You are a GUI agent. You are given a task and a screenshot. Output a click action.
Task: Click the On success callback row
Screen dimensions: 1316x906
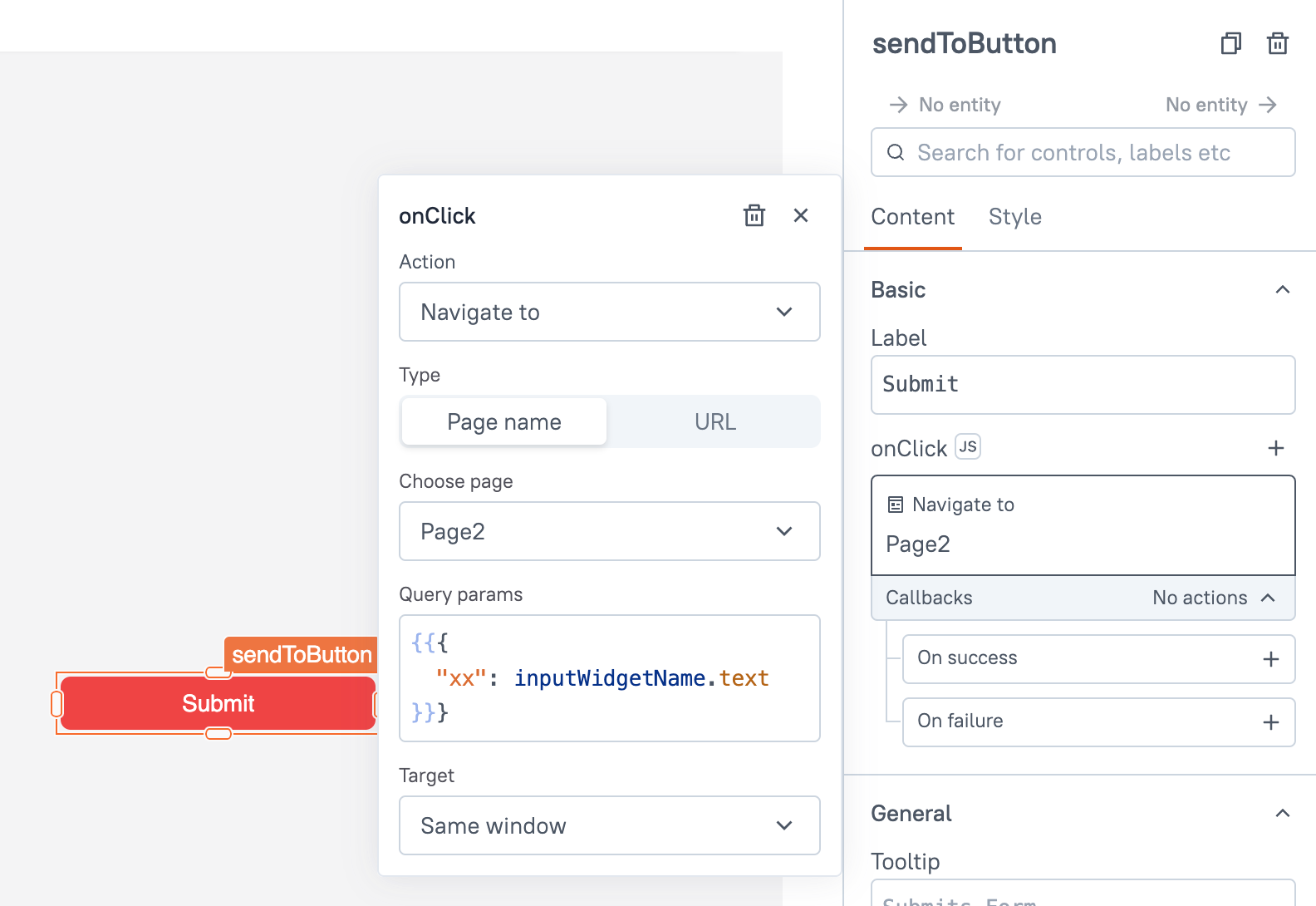1099,659
